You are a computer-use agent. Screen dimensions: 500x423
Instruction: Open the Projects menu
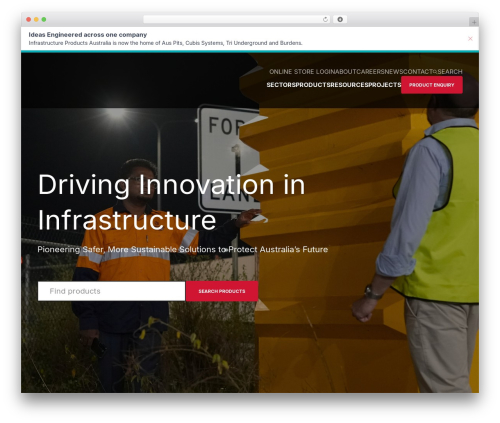(x=385, y=85)
